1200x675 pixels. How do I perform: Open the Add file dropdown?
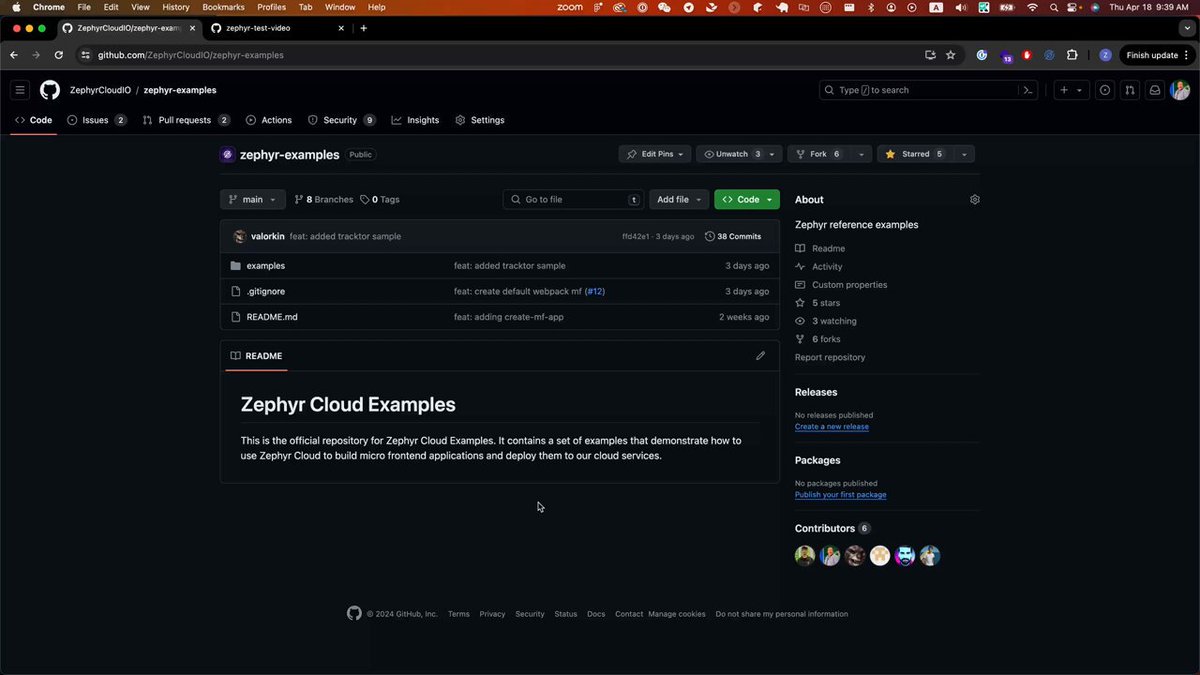click(679, 199)
